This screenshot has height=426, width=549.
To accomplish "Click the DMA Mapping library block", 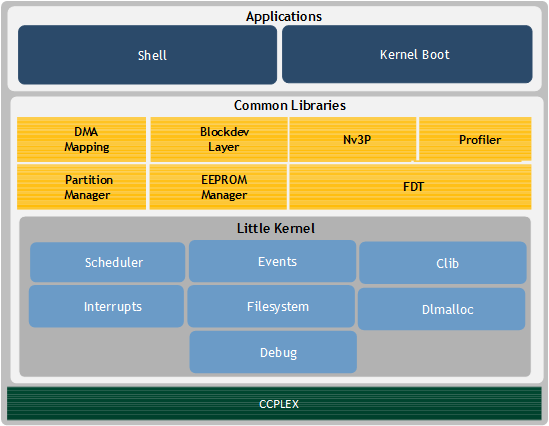I will [81, 139].
